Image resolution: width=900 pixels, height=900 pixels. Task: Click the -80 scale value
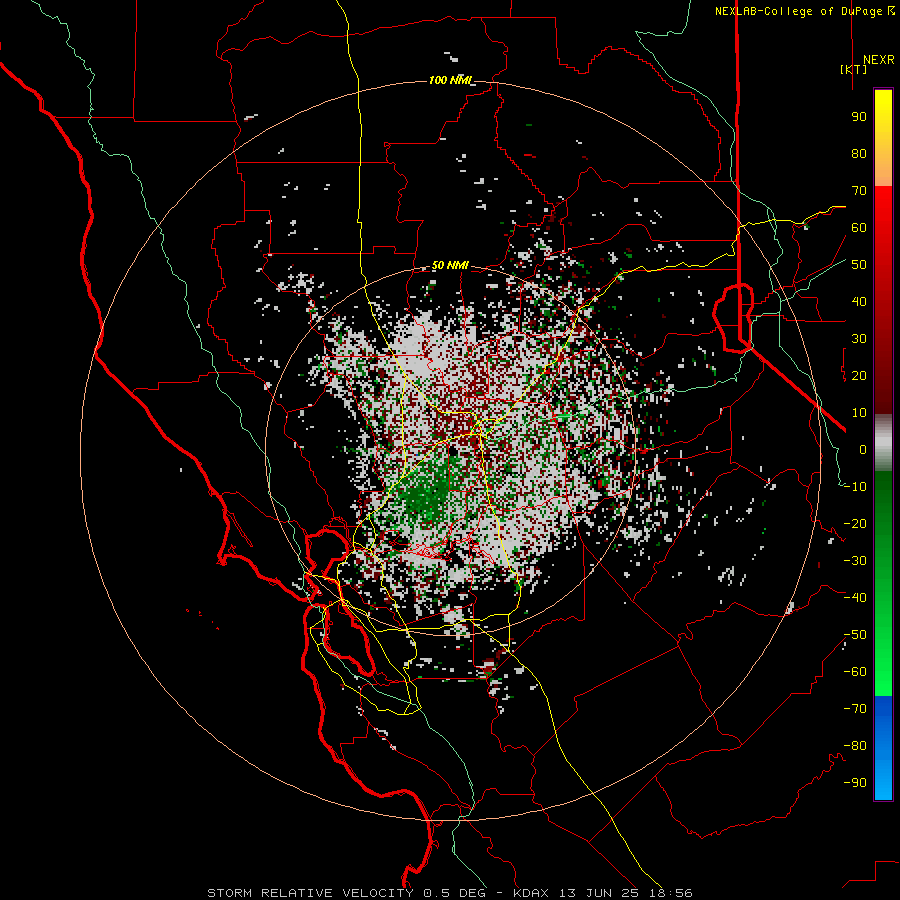pos(855,746)
